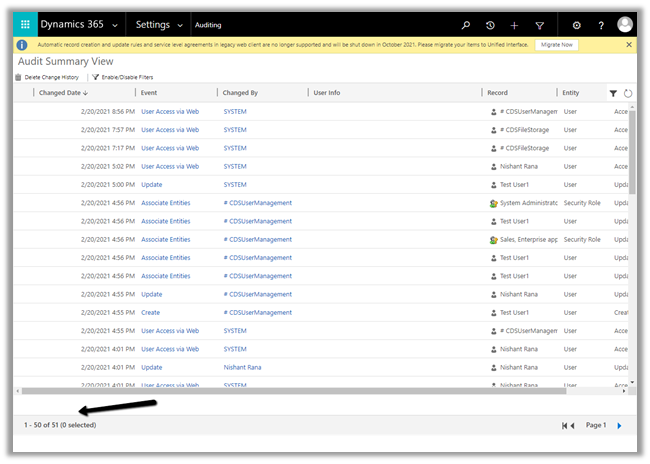Open the user profile avatar
650x464 pixels.
(626, 24)
